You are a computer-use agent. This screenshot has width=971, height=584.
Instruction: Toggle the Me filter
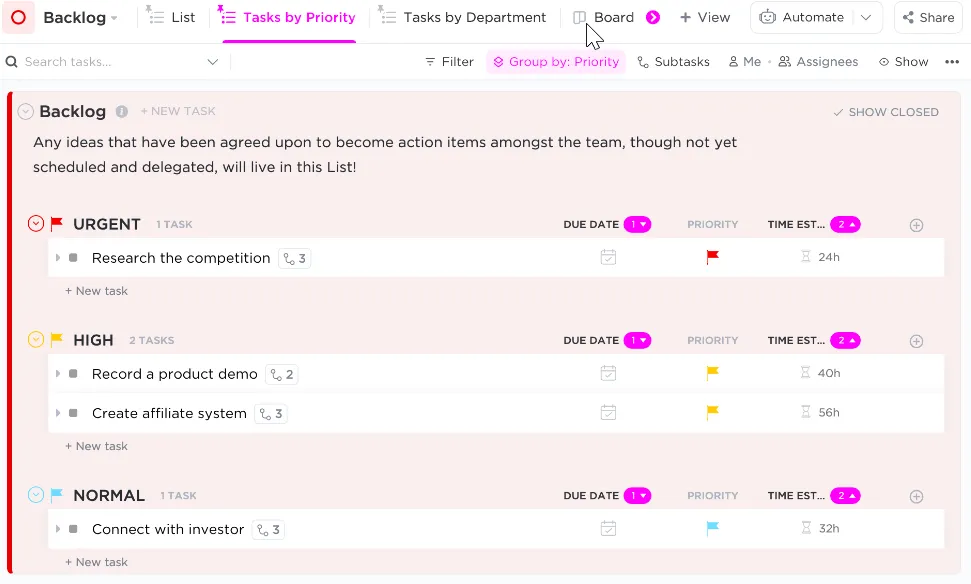[745, 61]
